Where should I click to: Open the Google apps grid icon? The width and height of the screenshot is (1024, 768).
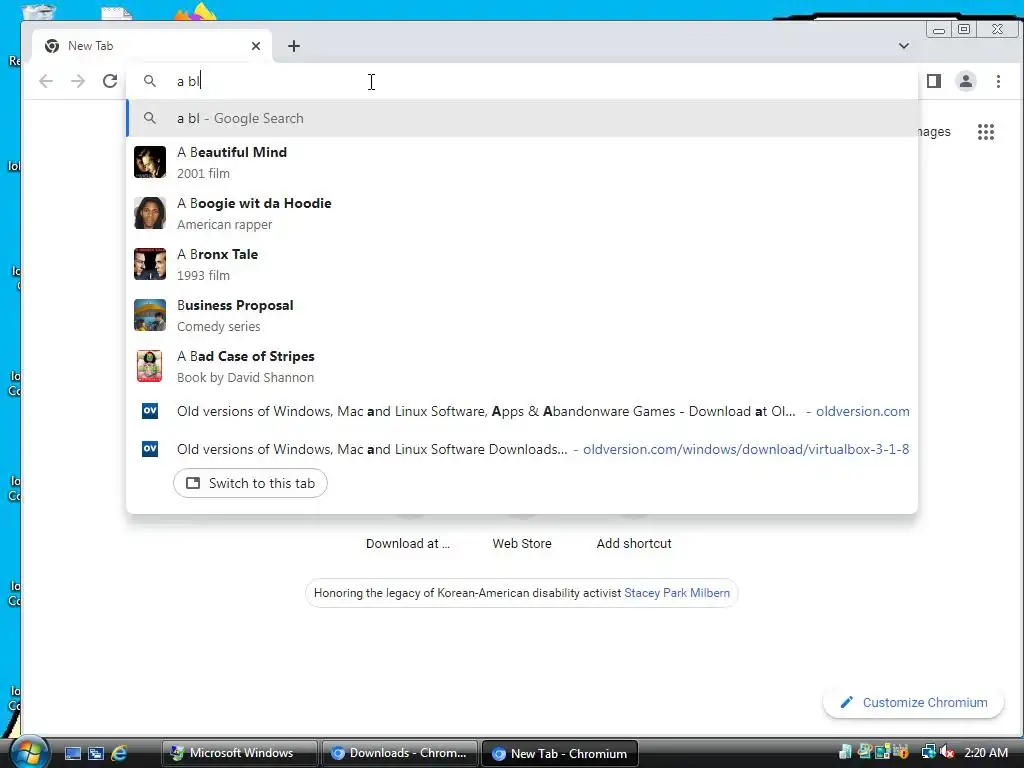coord(985,132)
